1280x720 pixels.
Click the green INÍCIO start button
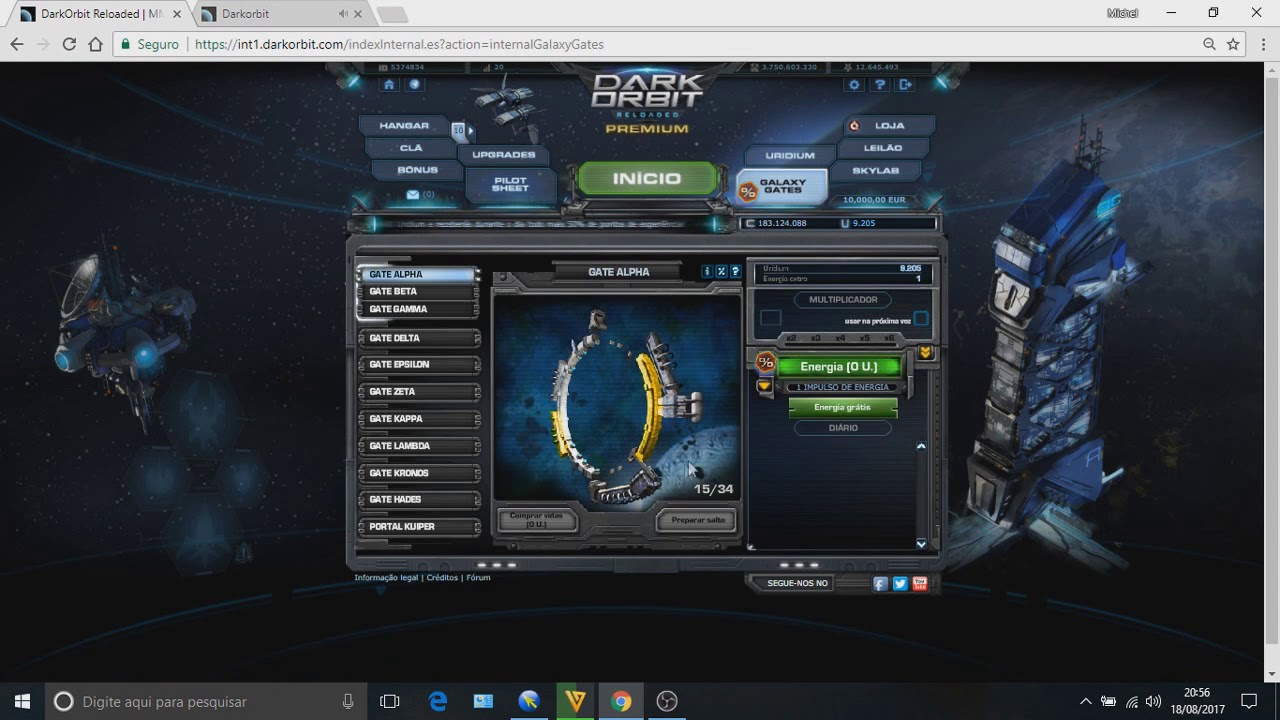tap(647, 179)
